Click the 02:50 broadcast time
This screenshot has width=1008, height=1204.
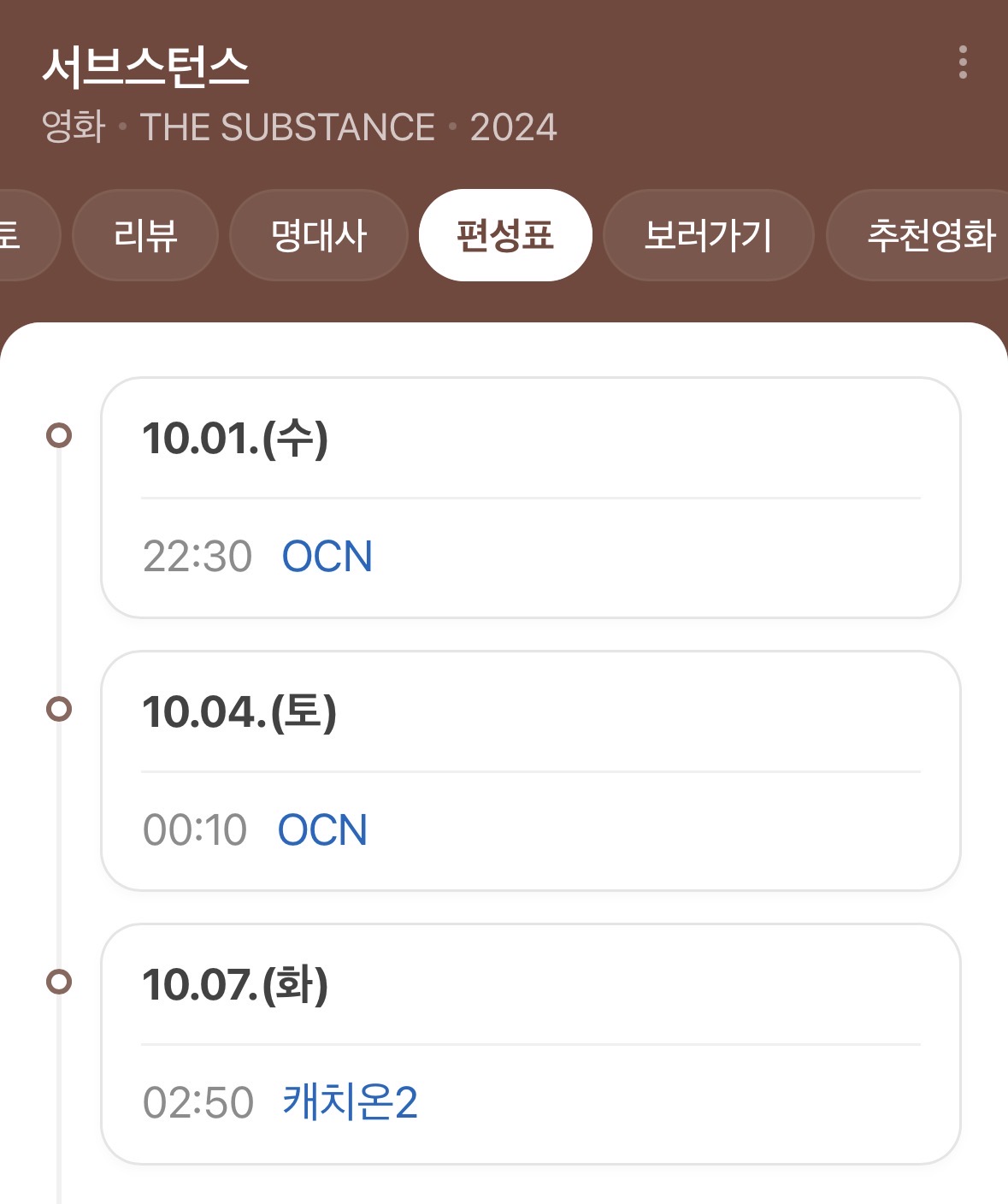click(198, 1103)
